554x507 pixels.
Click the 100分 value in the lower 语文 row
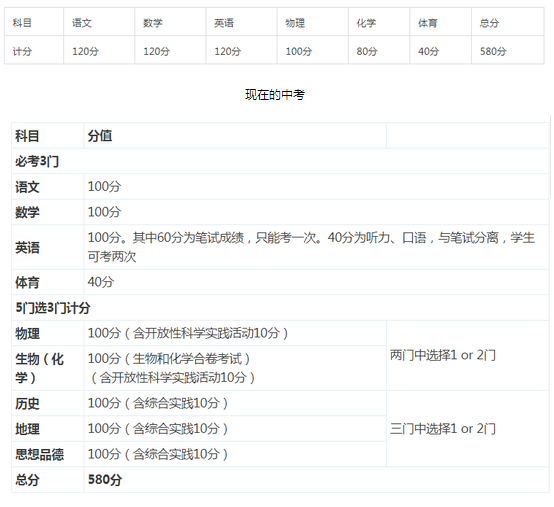(104, 187)
